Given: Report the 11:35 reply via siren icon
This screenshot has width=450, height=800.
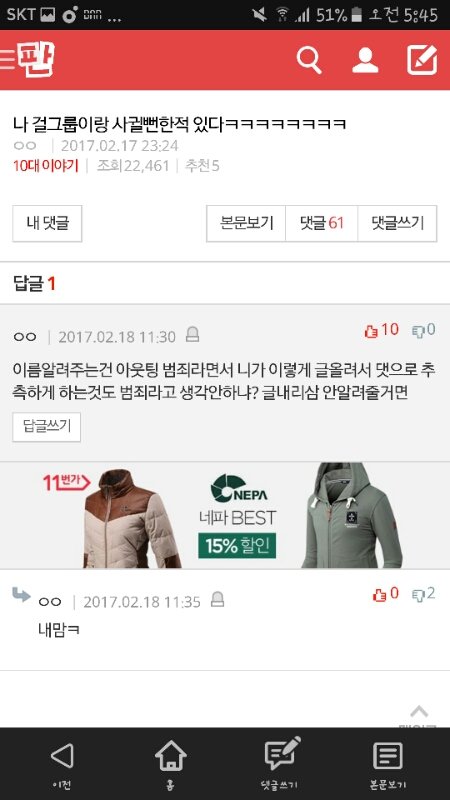Looking at the screenshot, I should point(217,599).
